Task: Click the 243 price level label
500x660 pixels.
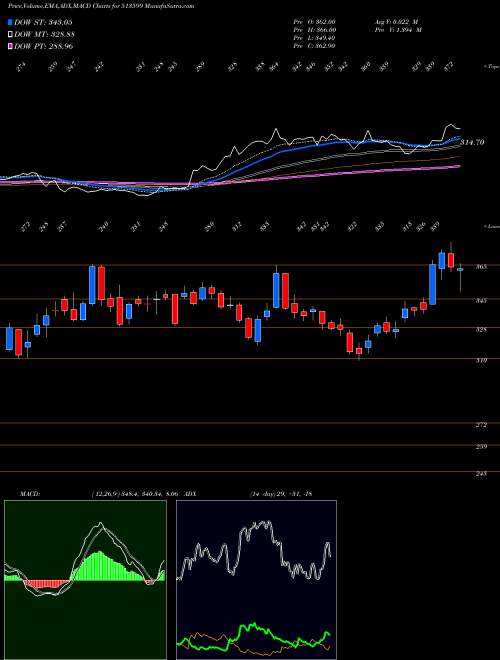Action: (x=482, y=474)
